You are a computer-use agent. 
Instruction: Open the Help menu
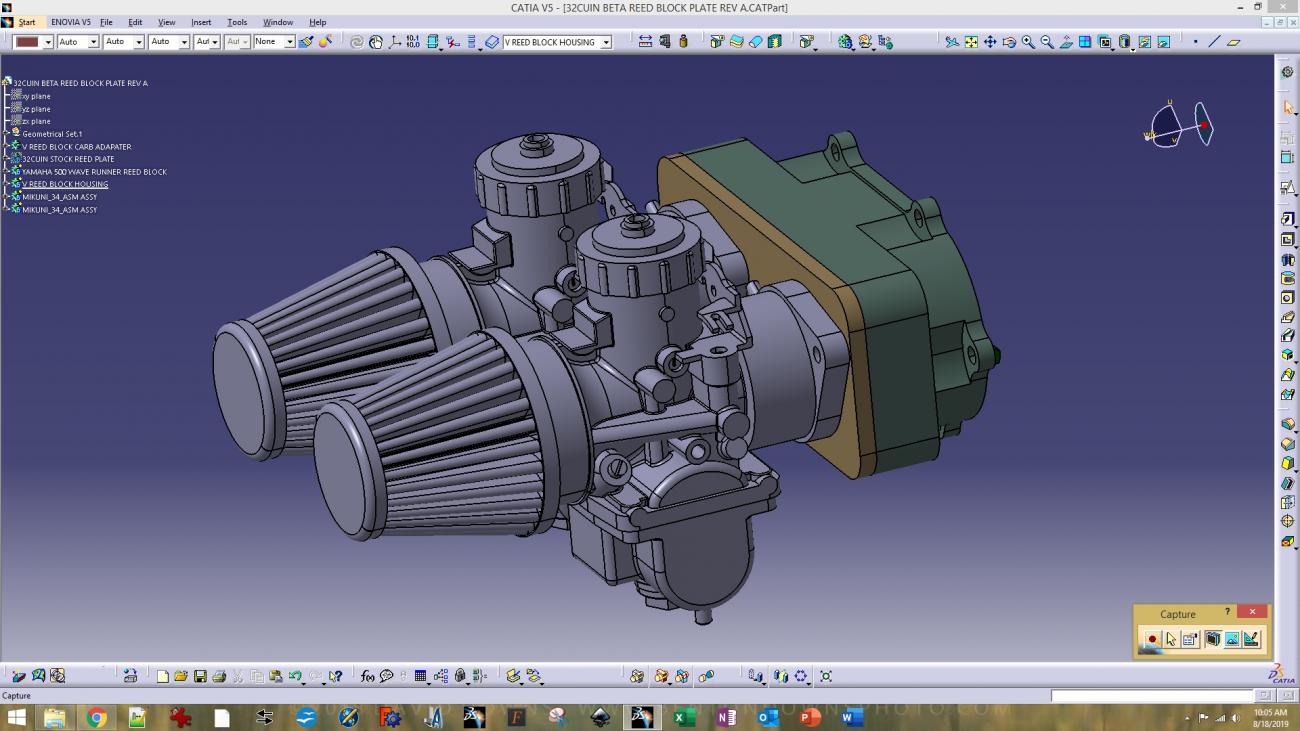(x=317, y=22)
